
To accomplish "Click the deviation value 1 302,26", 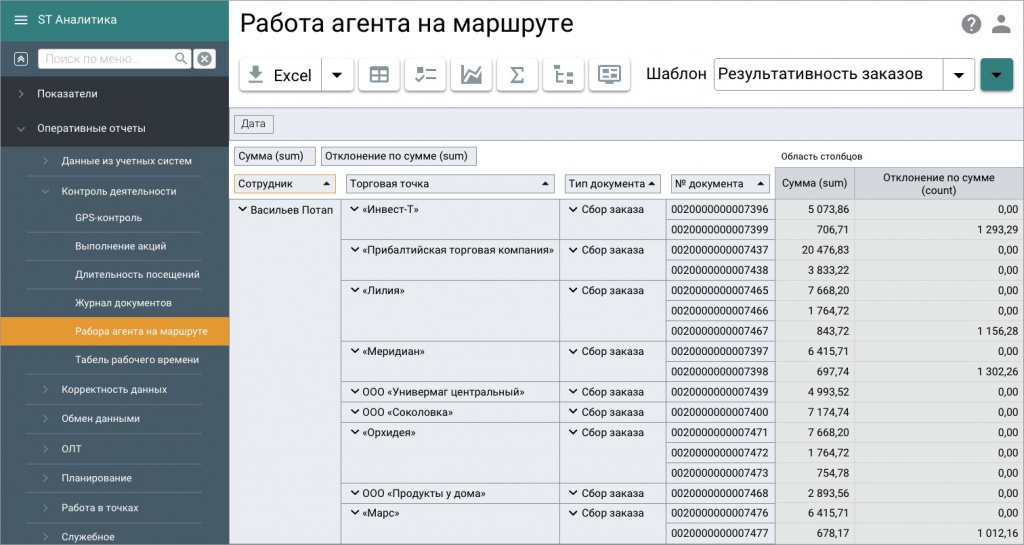I will coord(997,371).
